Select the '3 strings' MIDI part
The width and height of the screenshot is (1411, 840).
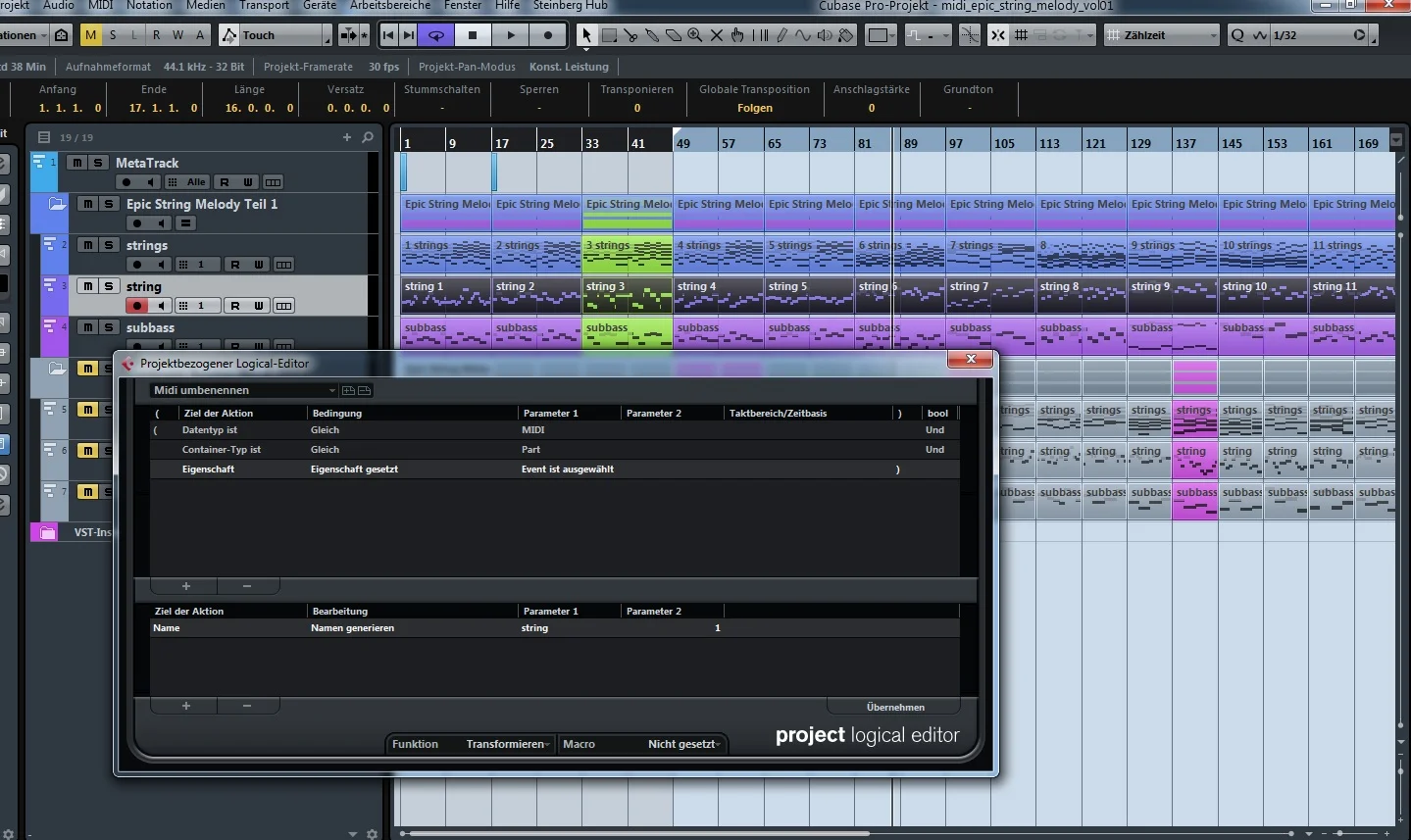628,254
